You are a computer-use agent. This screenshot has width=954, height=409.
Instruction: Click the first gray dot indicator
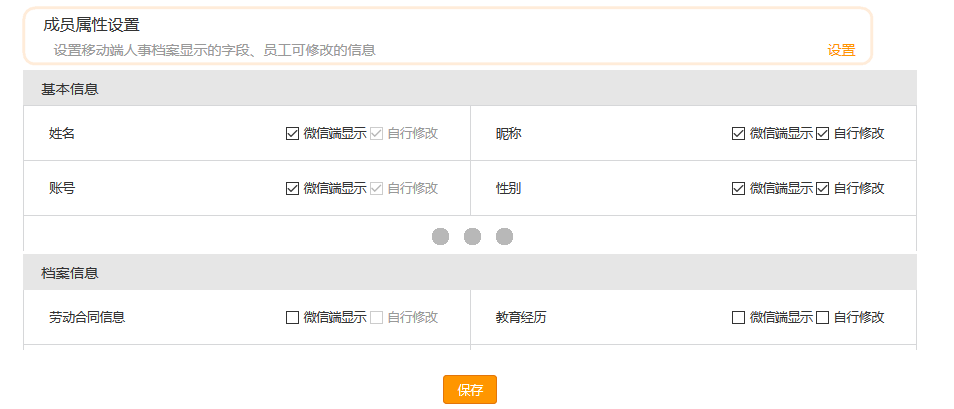(440, 237)
